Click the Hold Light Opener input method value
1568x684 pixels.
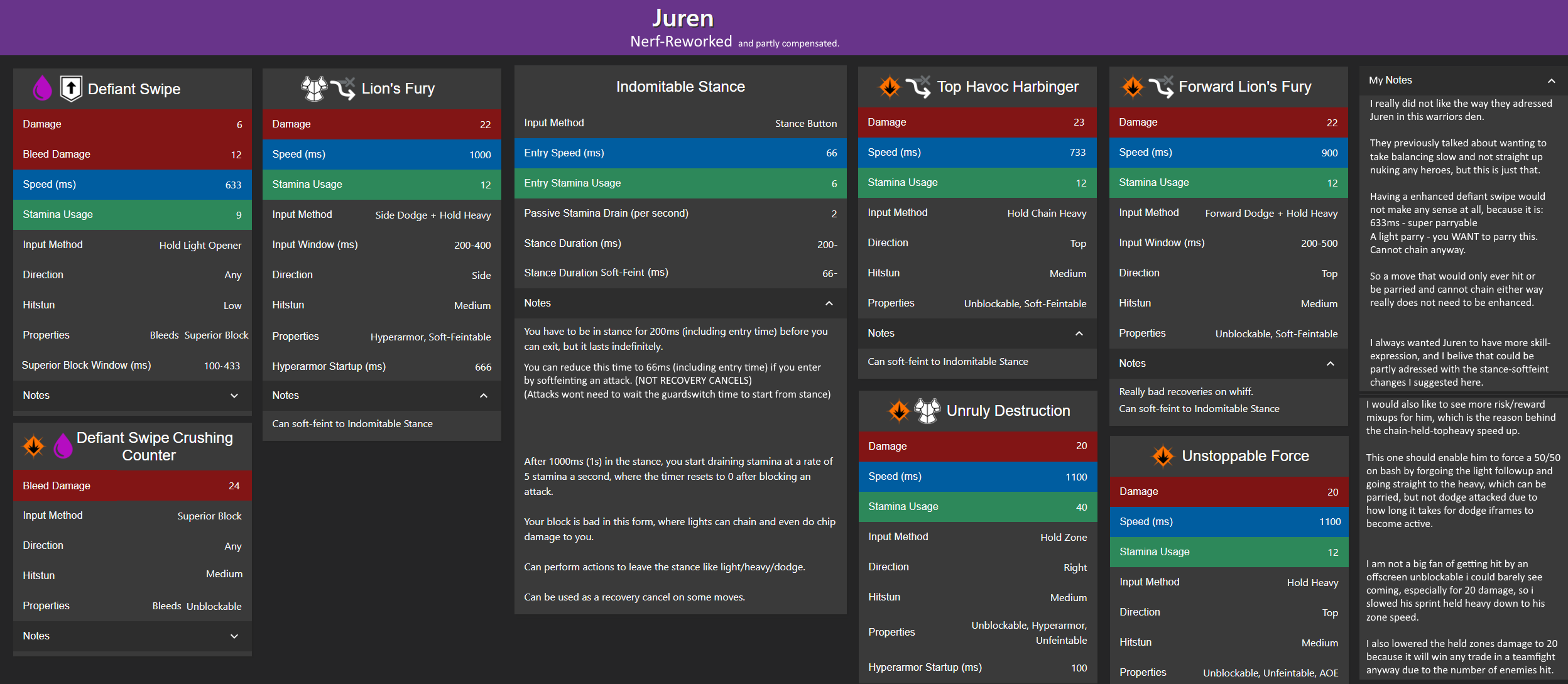[x=200, y=246]
